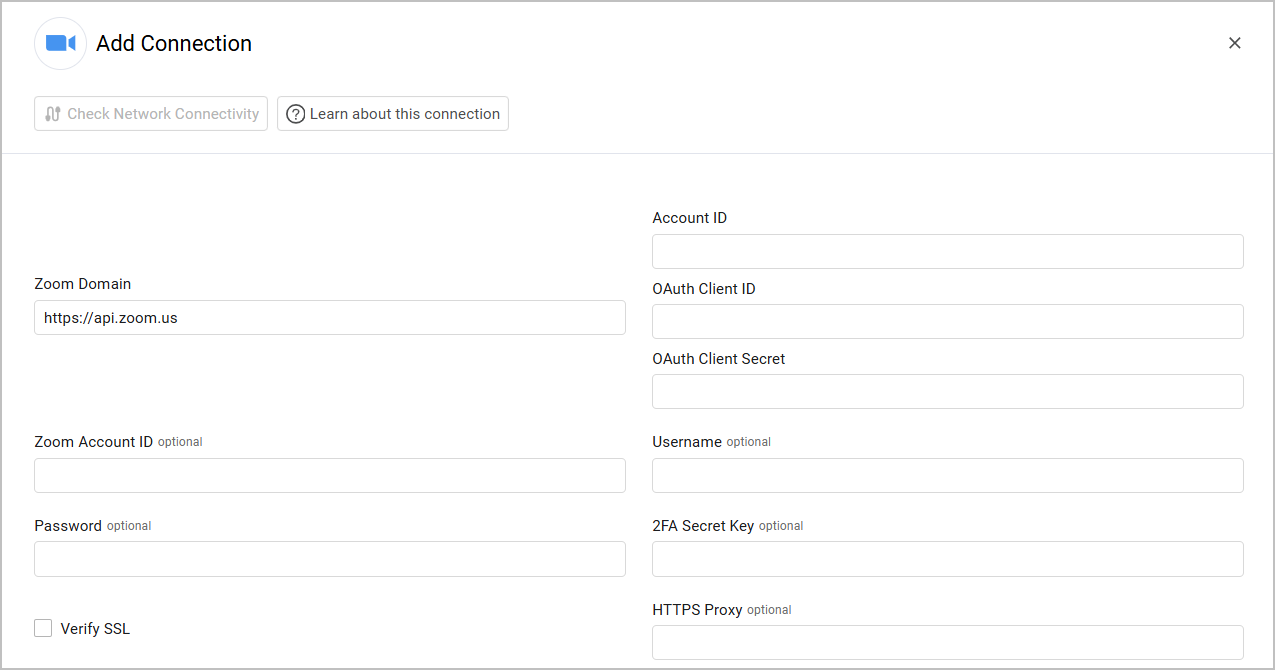1275x670 pixels.
Task: Enable the Verify SSL checkbox
Action: coord(43,628)
